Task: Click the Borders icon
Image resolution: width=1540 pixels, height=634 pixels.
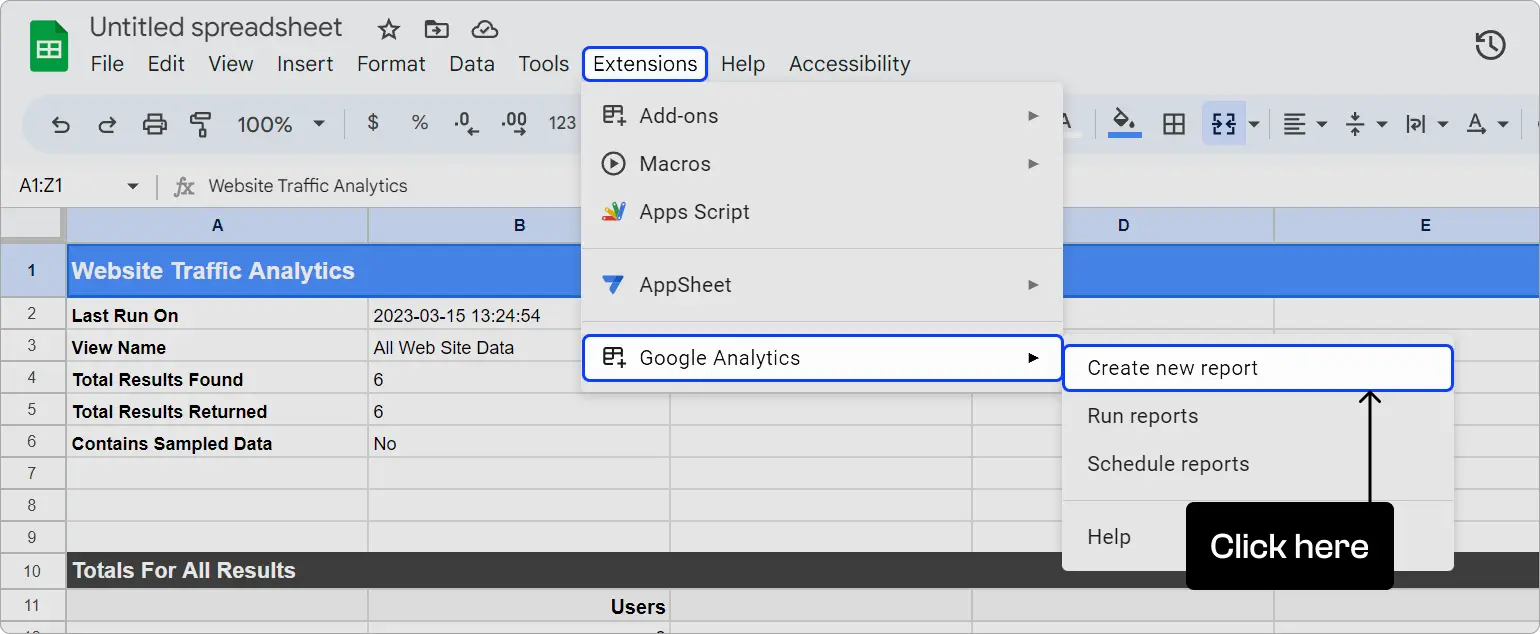Action: pos(1172,124)
